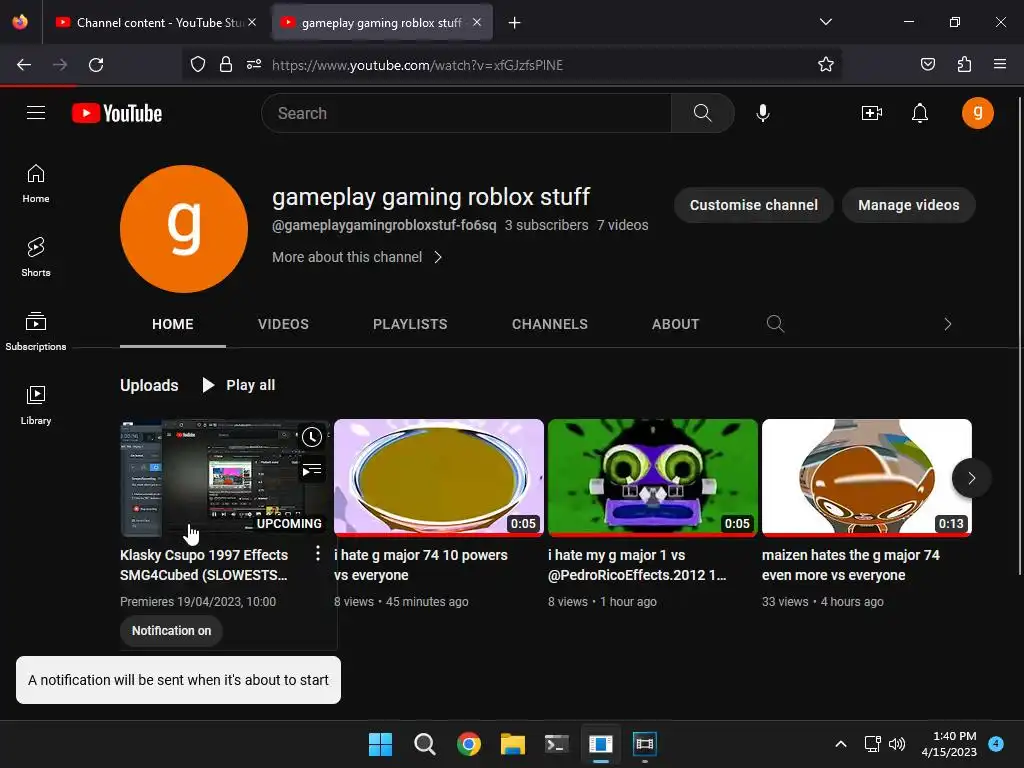Play all uploads

[x=238, y=385]
